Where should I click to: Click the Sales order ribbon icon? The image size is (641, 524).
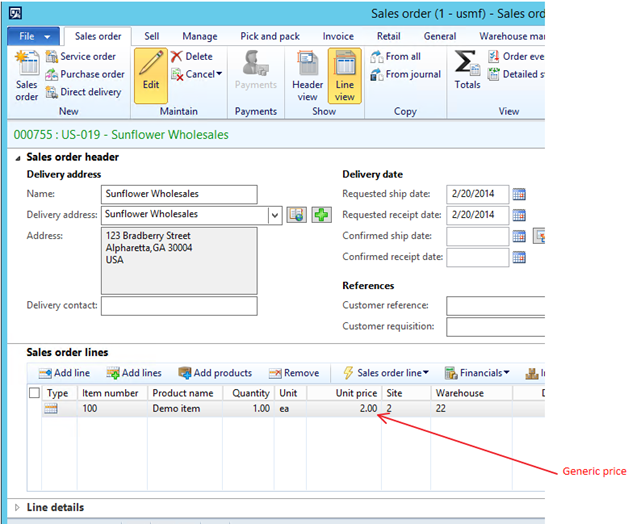click(27, 76)
